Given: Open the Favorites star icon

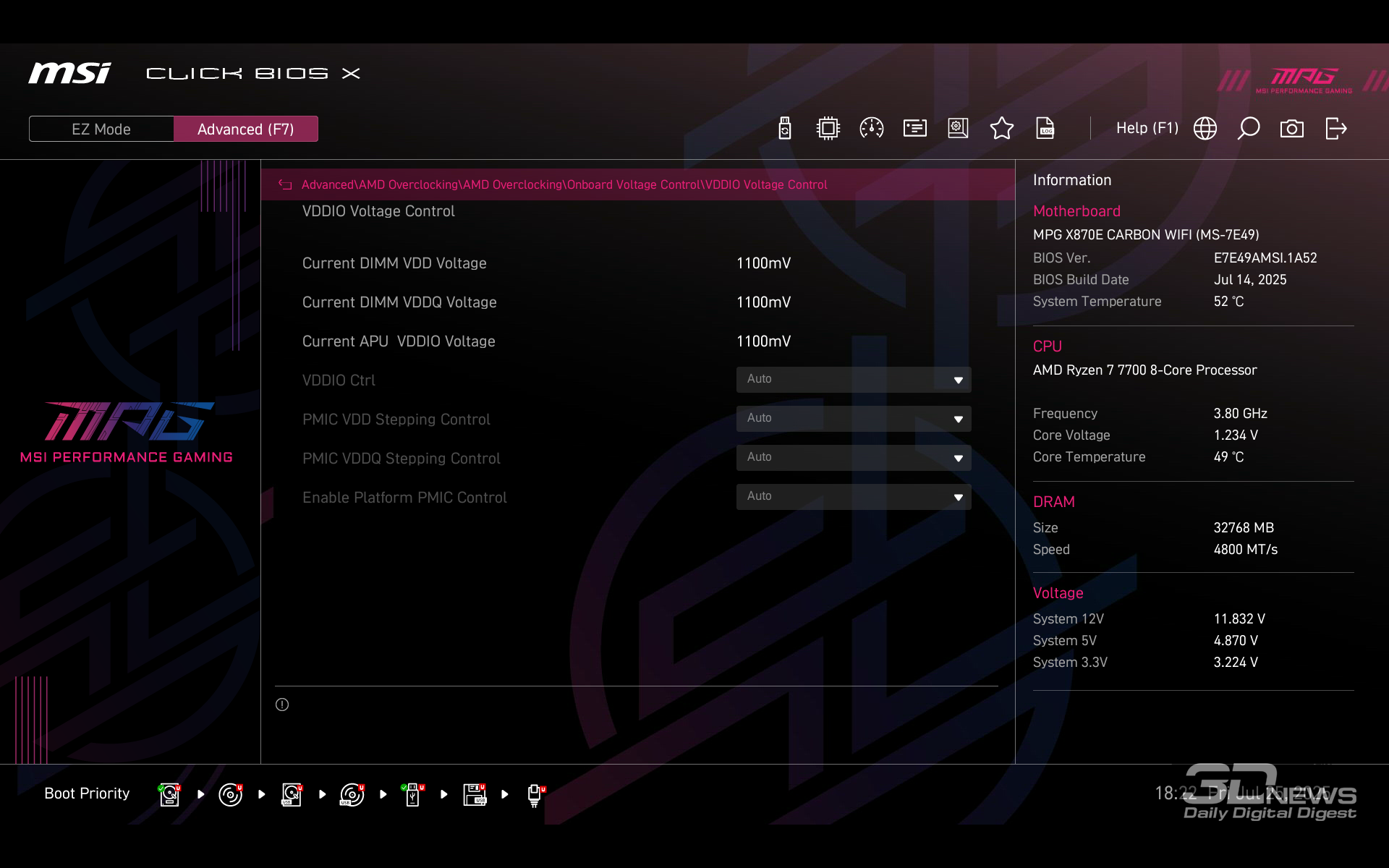Looking at the screenshot, I should tap(1002, 129).
